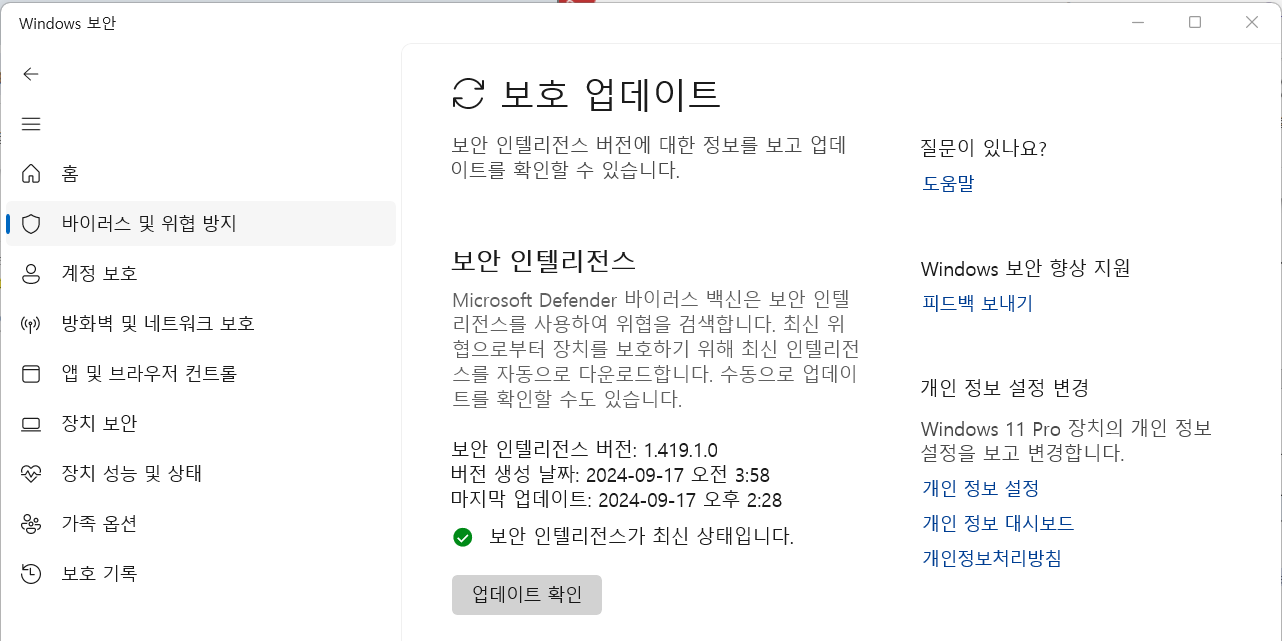This screenshot has width=1282, height=641.
Task: Open 장치 성능 및 상태
Action: [201, 474]
